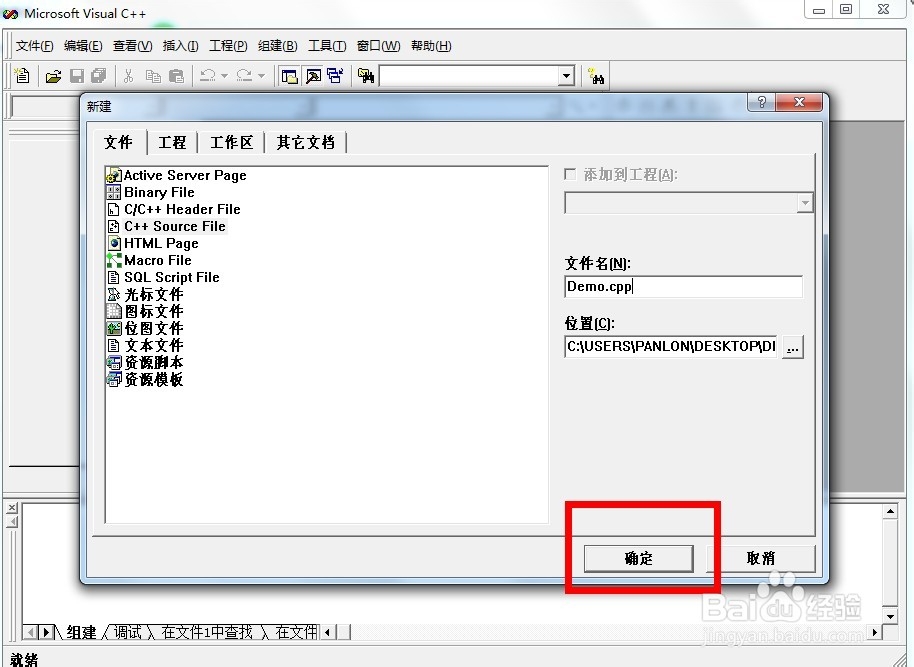Image resolution: width=914 pixels, height=667 pixels.
Task: Switch to the 工作区 tab
Action: [x=231, y=142]
